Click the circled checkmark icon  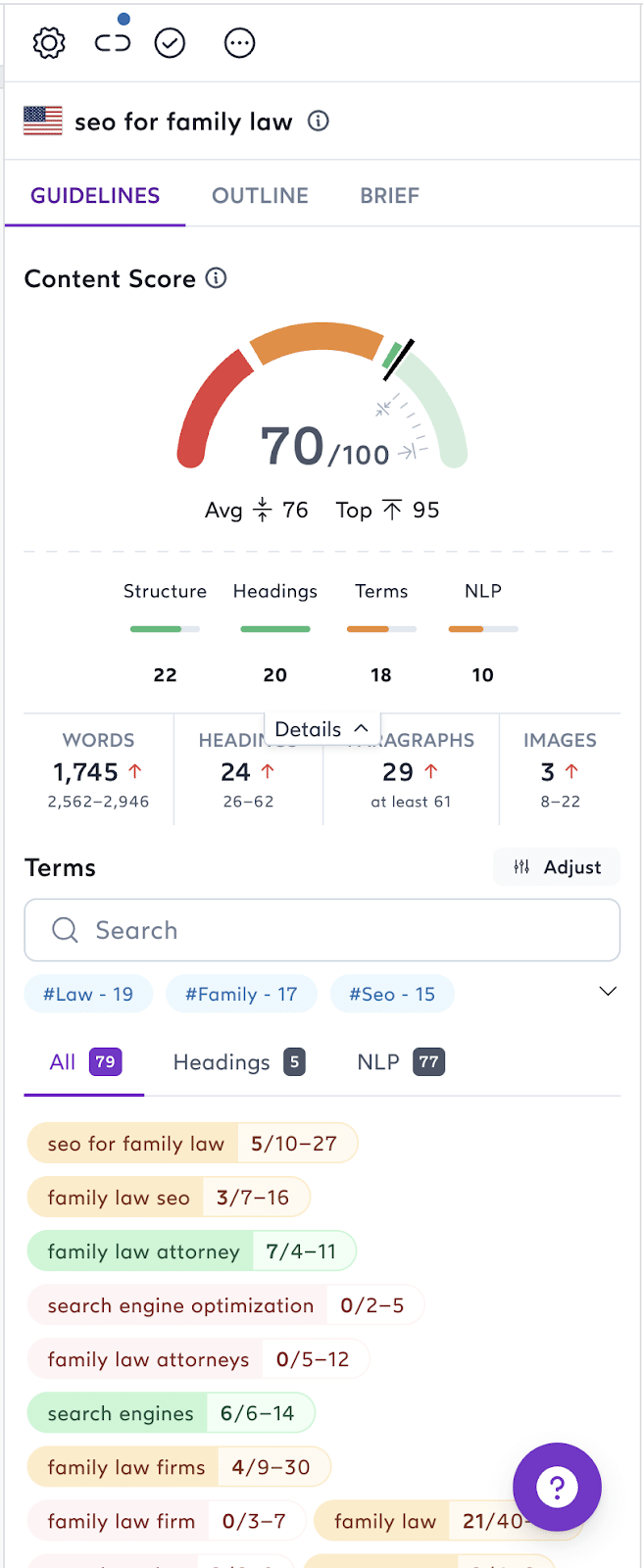coord(170,43)
